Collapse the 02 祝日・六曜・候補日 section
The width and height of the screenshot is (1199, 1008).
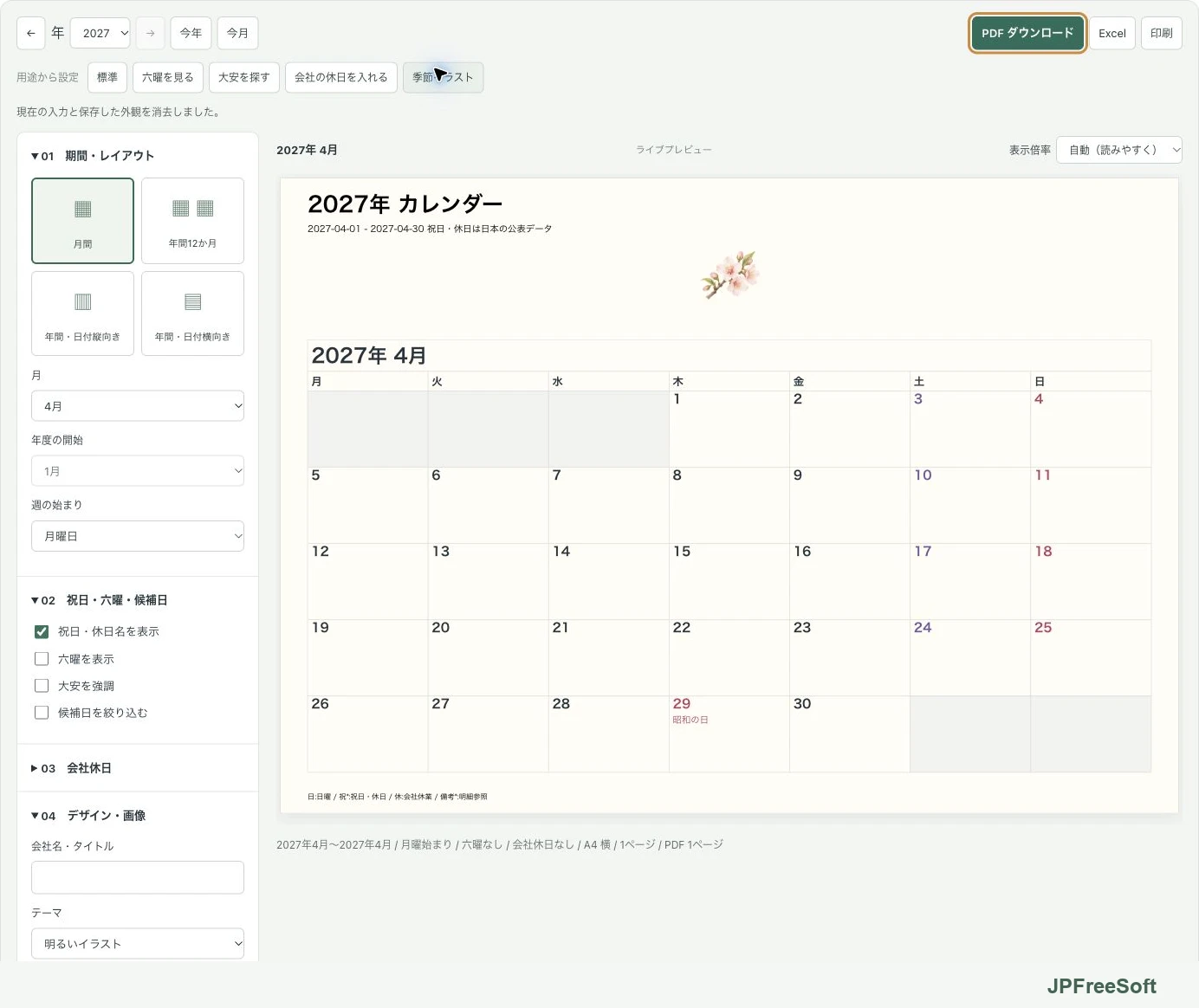pyautogui.click(x=100, y=600)
